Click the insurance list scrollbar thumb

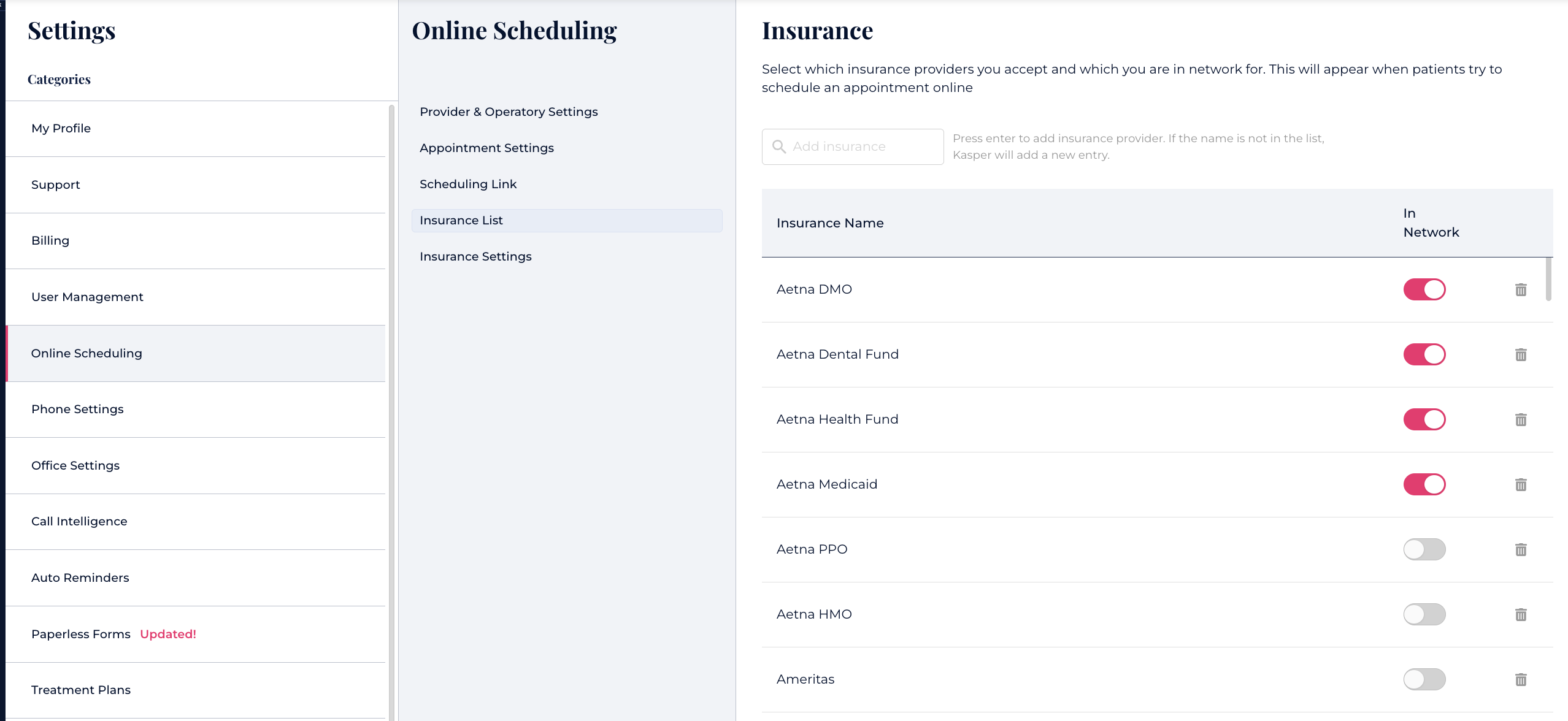(x=1548, y=279)
